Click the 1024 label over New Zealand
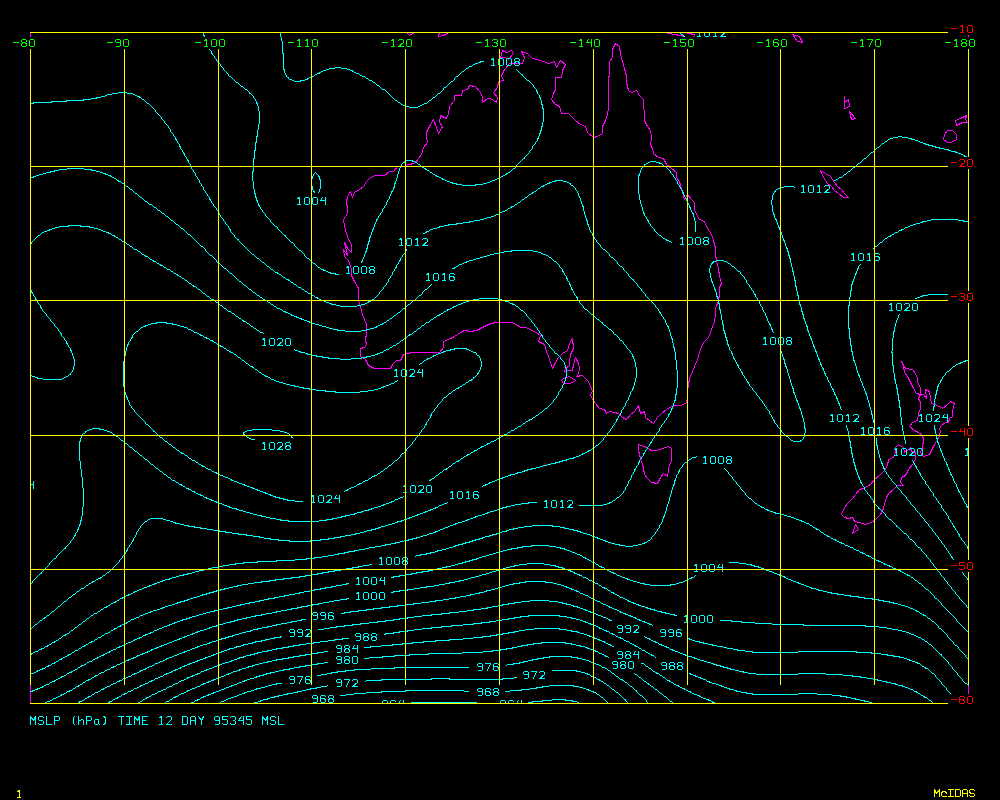 933,418
